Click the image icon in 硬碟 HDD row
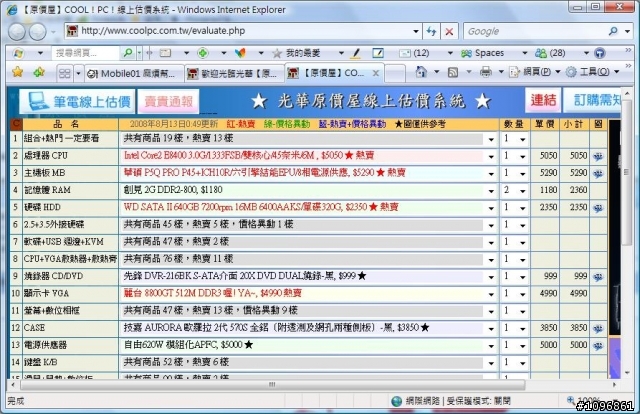 click(x=598, y=208)
